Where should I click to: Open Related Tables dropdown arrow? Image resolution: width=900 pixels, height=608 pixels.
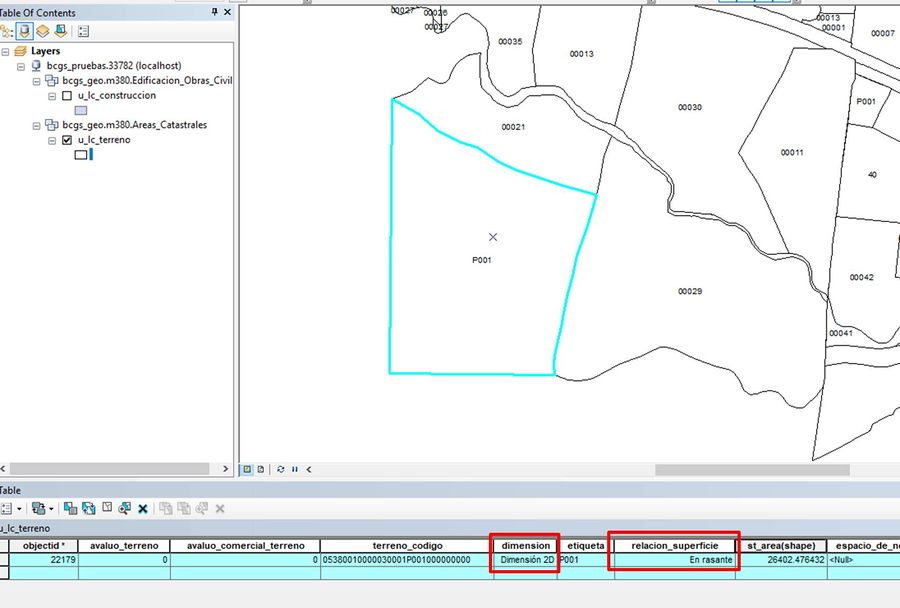(51, 509)
